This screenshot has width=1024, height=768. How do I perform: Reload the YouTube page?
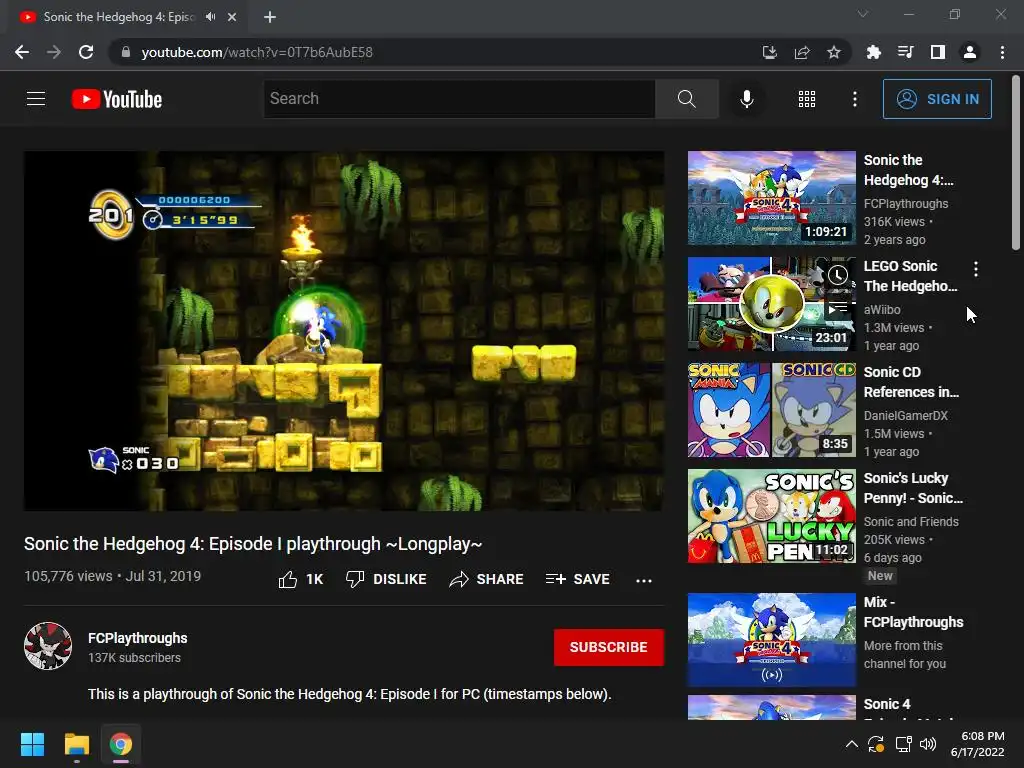pyautogui.click(x=86, y=52)
